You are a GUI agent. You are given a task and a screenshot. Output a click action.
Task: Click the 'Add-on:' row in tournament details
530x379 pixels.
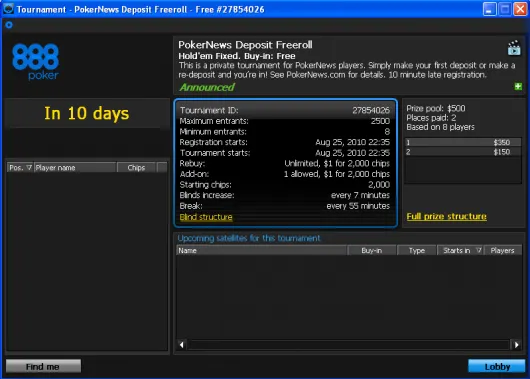pyautogui.click(x=285, y=174)
